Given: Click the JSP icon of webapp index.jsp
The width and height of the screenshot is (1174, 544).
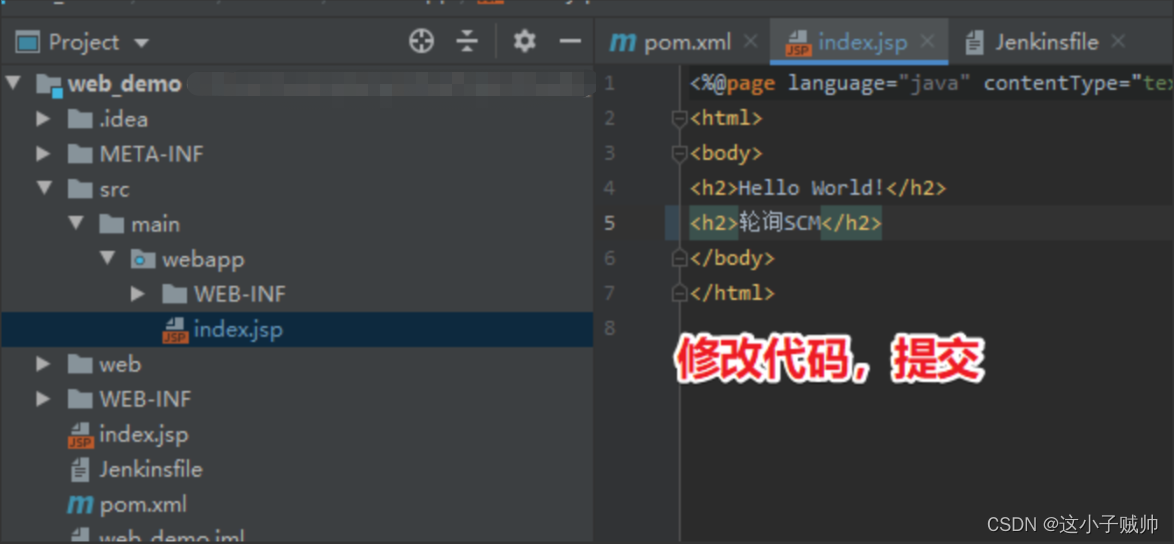Looking at the screenshot, I should 175,329.
